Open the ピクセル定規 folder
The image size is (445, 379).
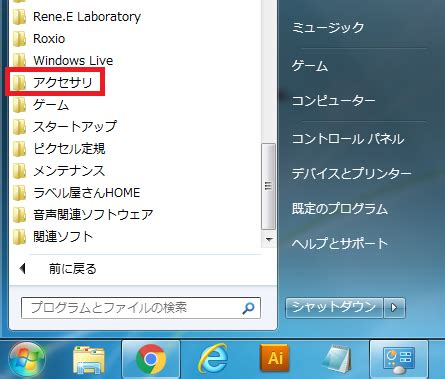tap(69, 148)
